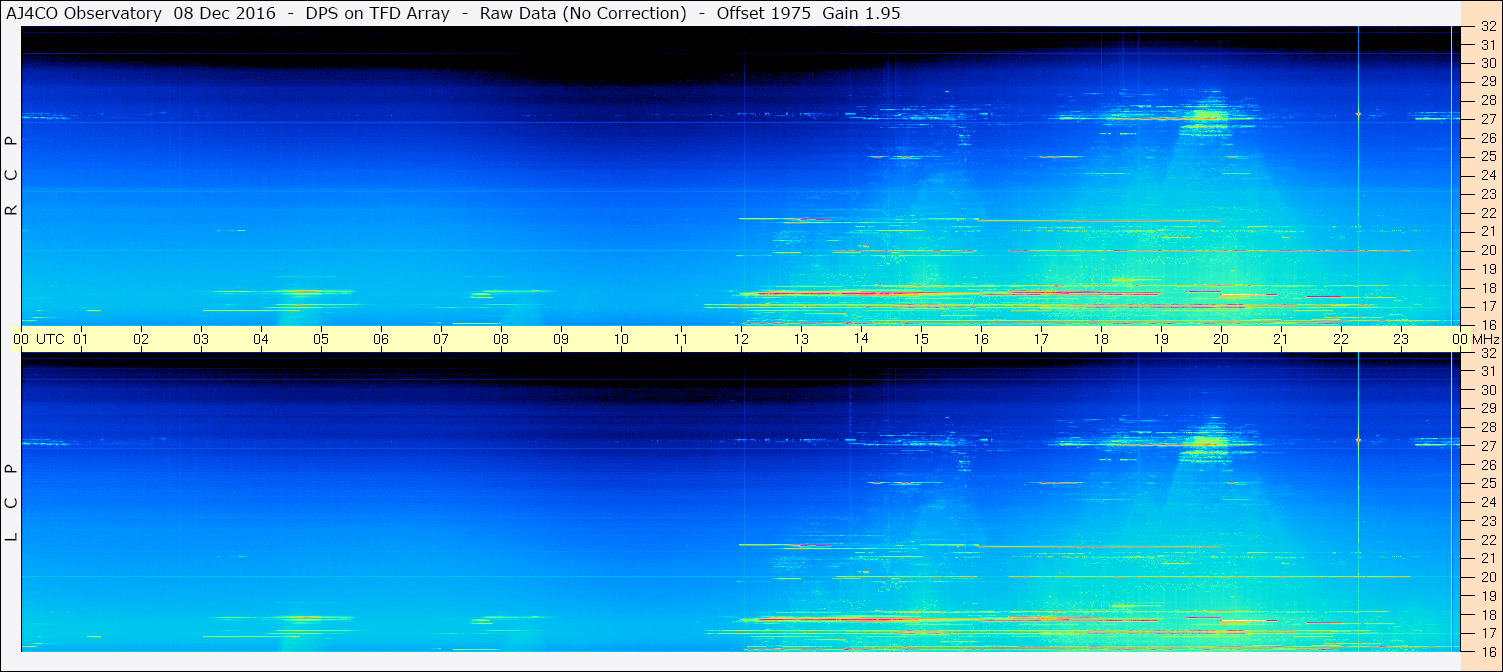This screenshot has height=672, width=1503.
Task: Click the 20 MHz label in LCP panel
Action: 1488,577
